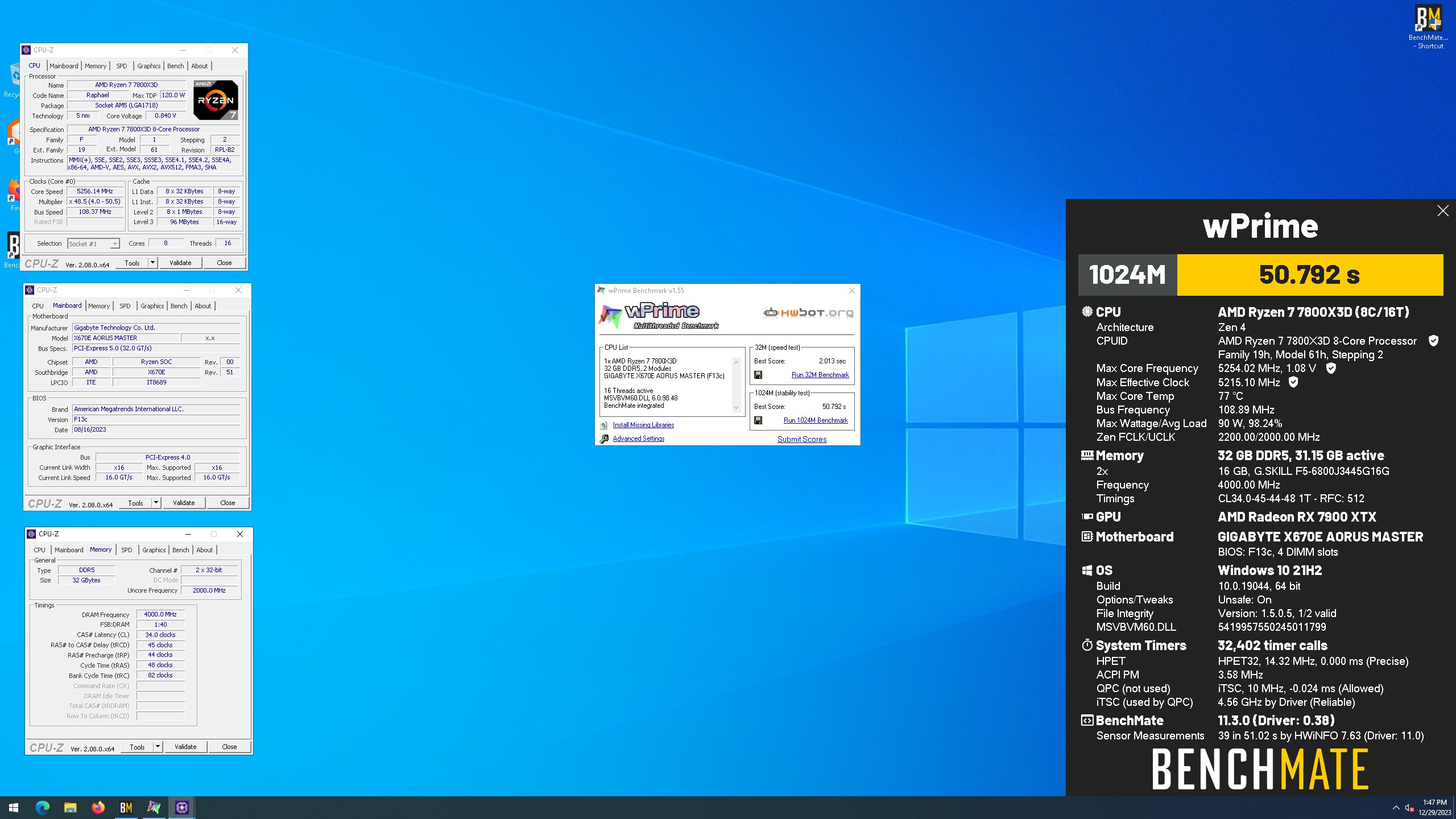Expand Tools dropdown arrow in CPU window
Viewport: 1456px width, 819px height.
tap(152, 263)
